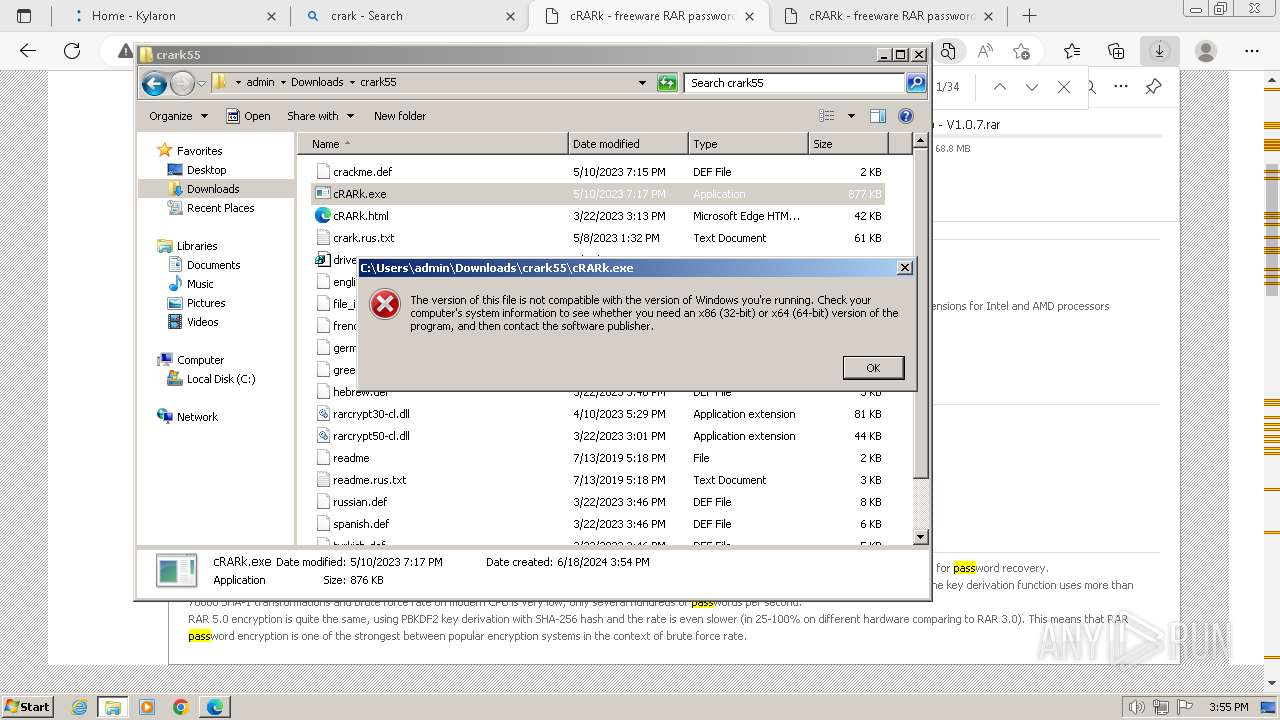Viewport: 1280px width, 720px height.
Task: Open the Edge Favorites star icon
Action: 1072,51
